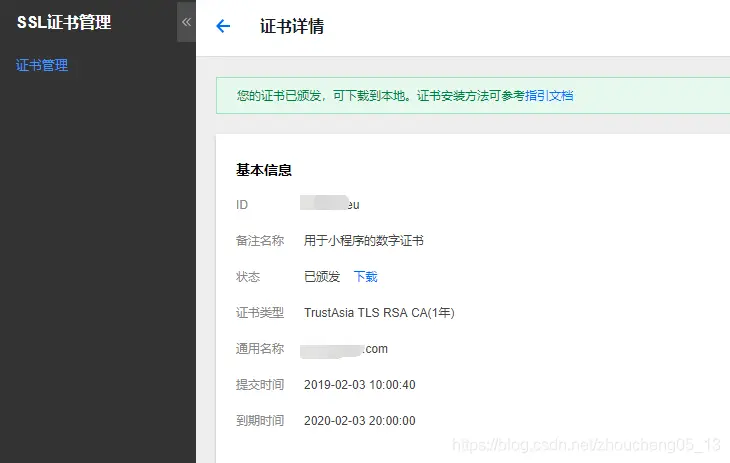
Task: Click the TrustAsia TLS RSA CA(1年) value
Action: (379, 313)
